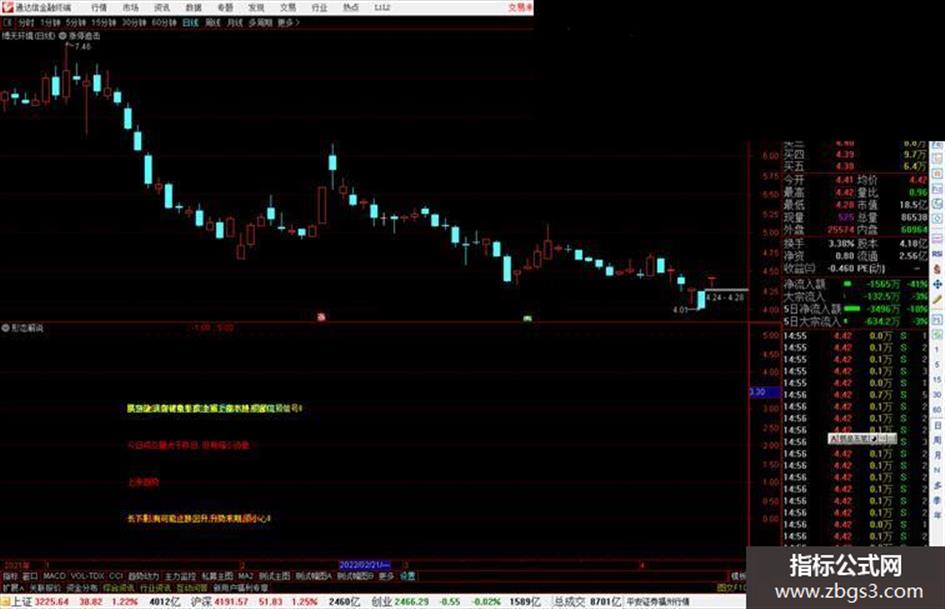Screen dimensions: 945x609
Task: Open the 行业资讯 tab
Action: (x=155, y=587)
